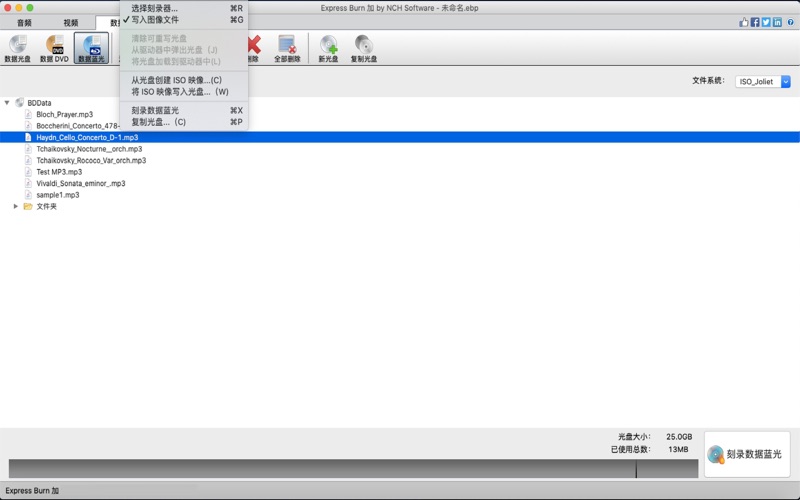Click the BDData disc icon in tree
This screenshot has width=800, height=500.
(x=19, y=103)
